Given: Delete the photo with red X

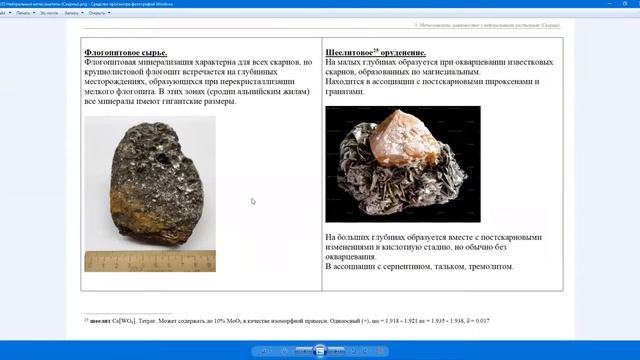Looking at the screenshot, I should 380,351.
